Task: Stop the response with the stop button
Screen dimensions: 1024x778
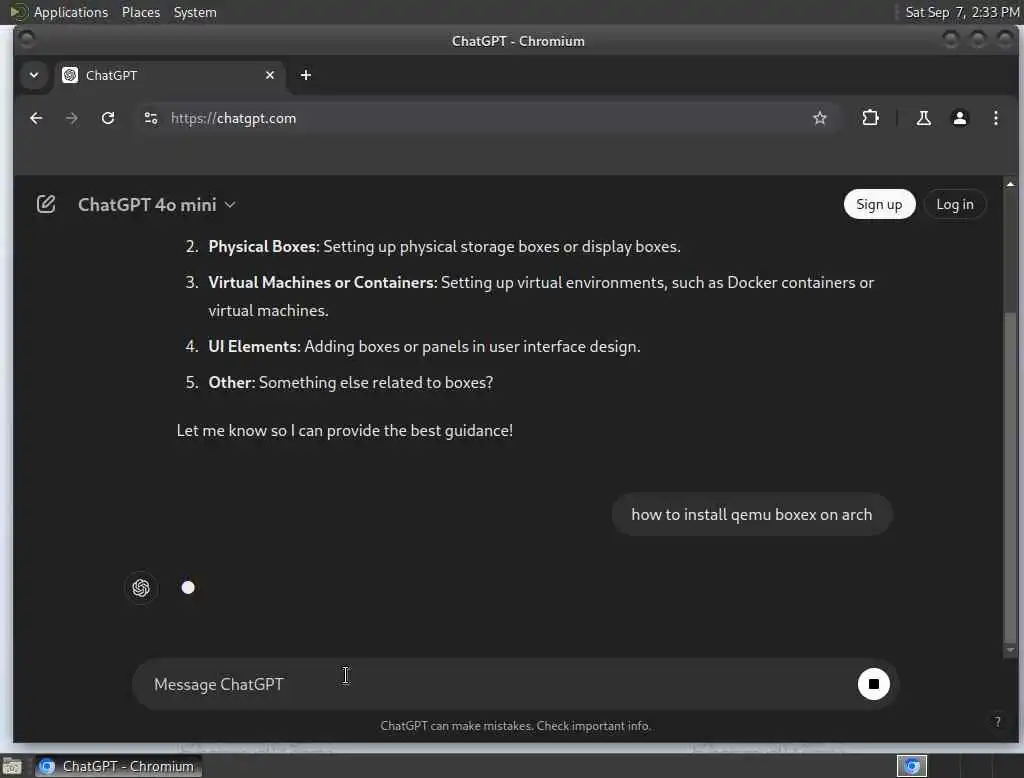Action: pos(873,684)
